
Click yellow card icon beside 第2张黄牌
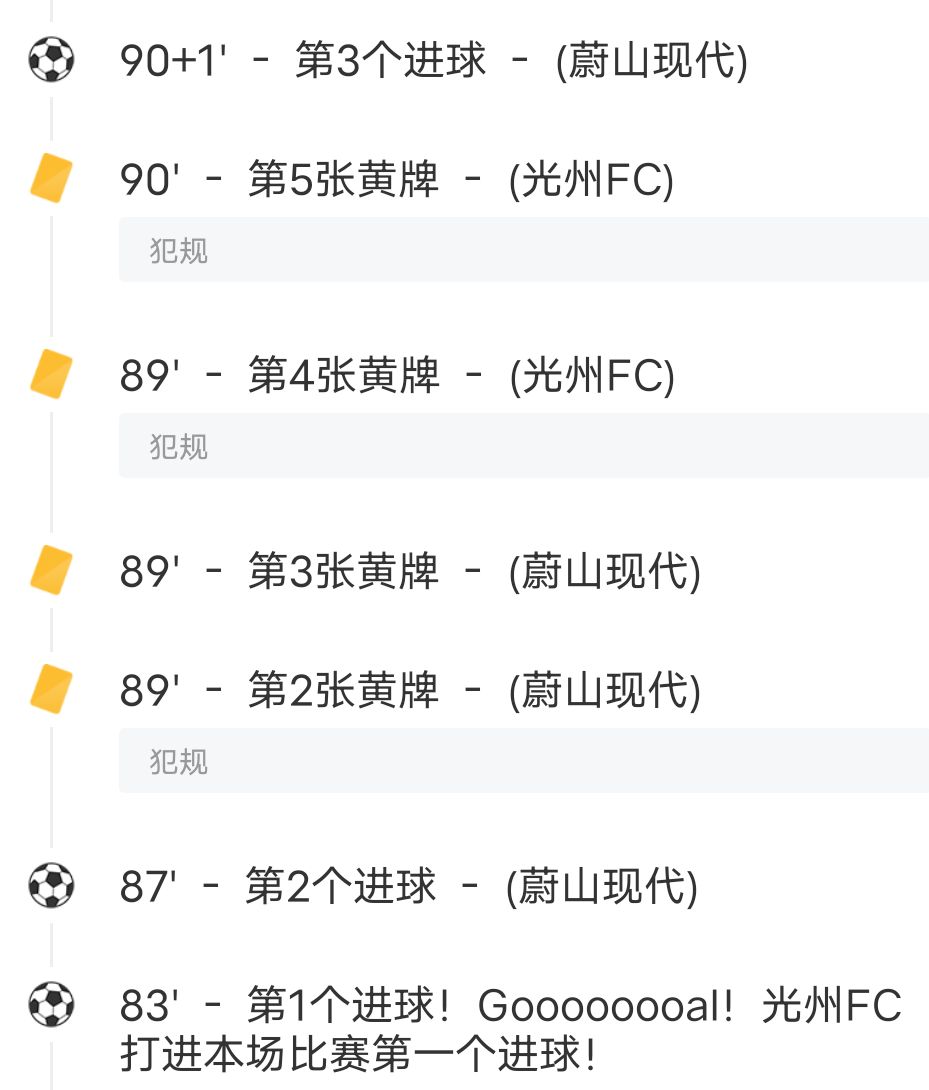tap(50, 690)
